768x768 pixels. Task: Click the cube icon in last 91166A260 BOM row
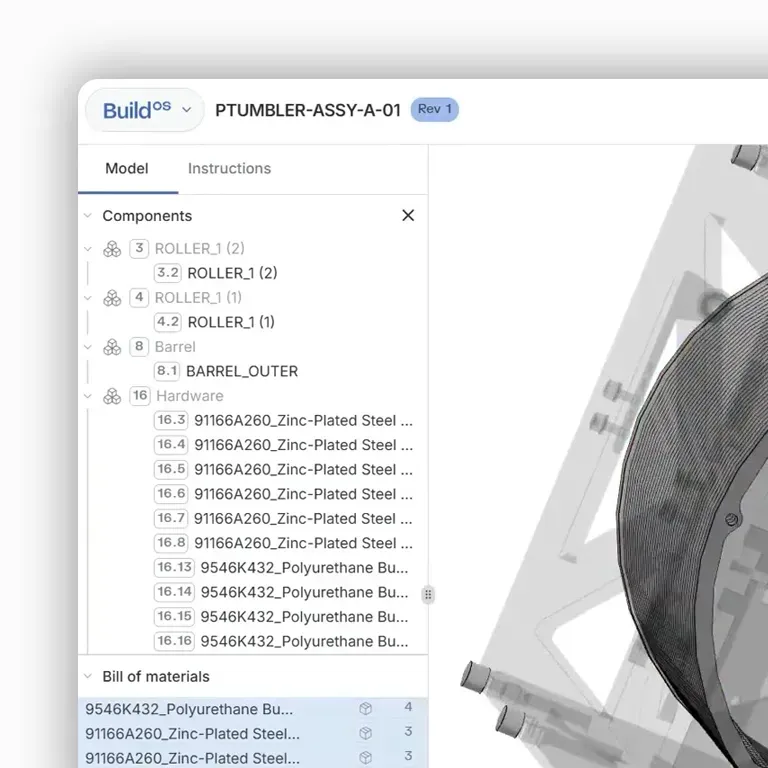tap(366, 758)
